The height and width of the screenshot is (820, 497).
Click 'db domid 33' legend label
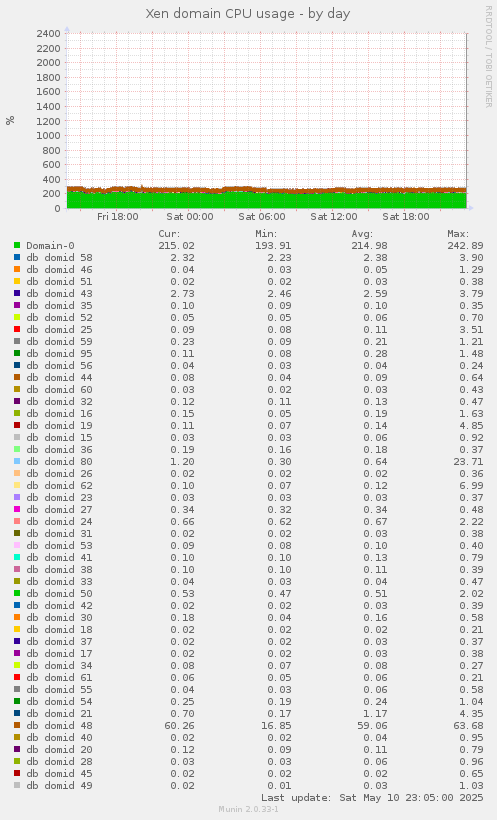[x=59, y=582]
